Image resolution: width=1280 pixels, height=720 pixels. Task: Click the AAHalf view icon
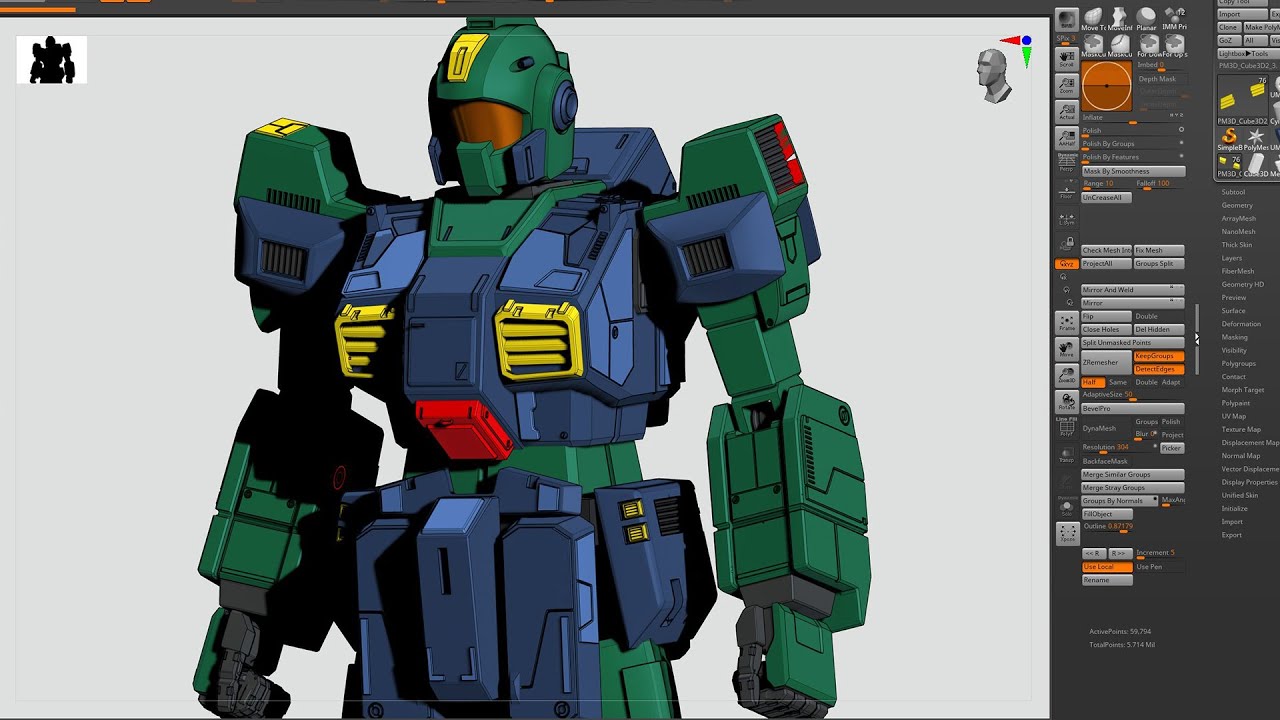(x=1067, y=138)
